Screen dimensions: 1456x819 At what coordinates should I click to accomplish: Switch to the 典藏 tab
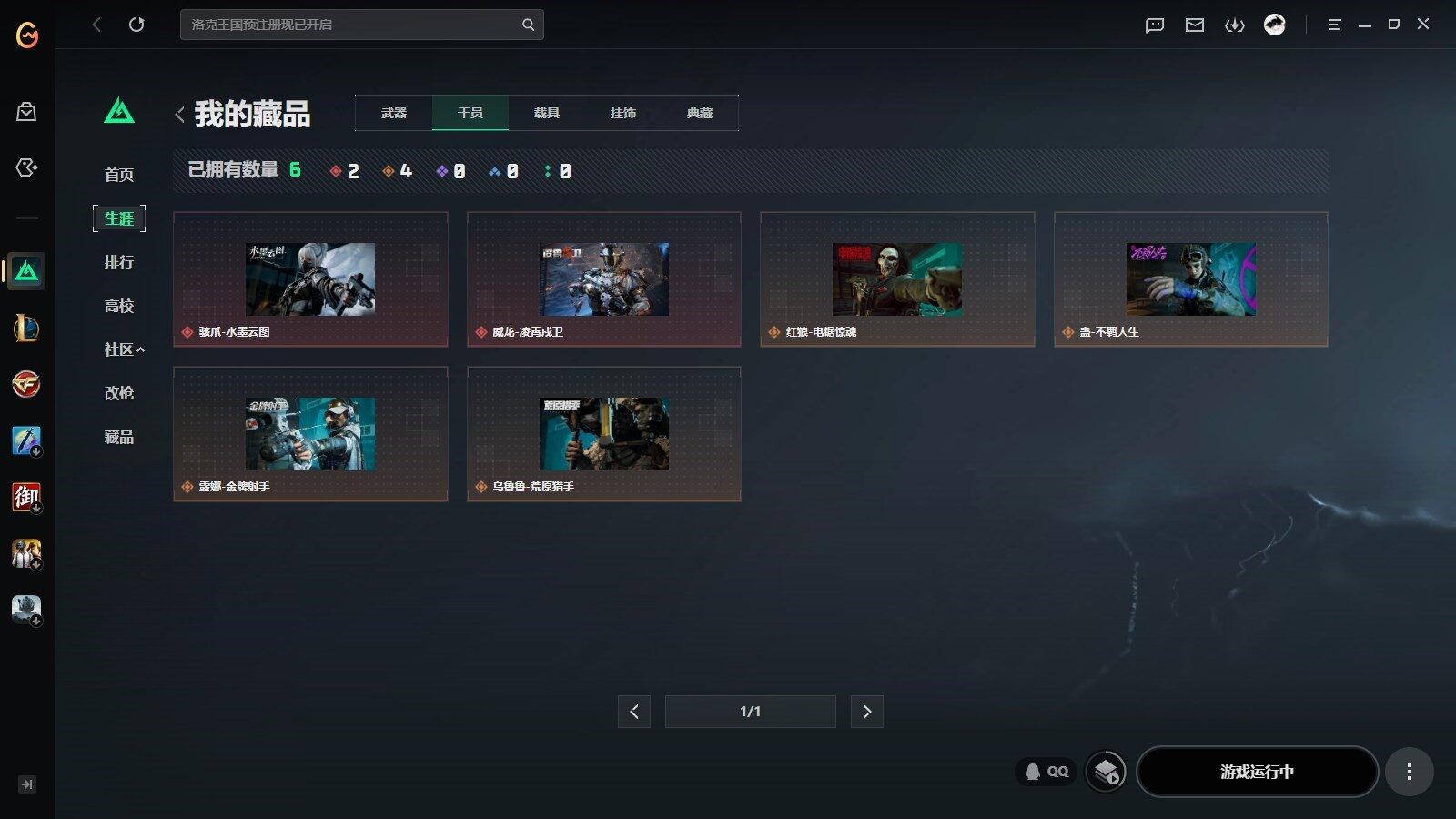coord(700,113)
